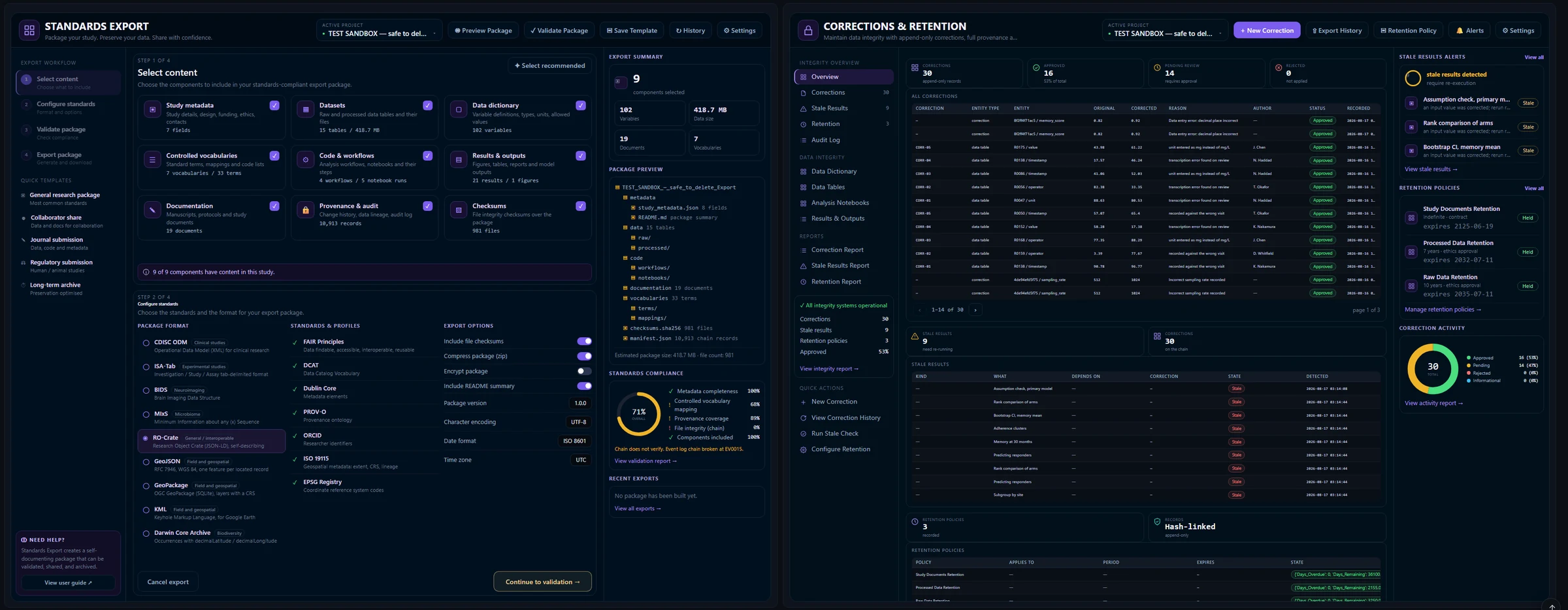
Task: Select the Journal submission quick template
Action: pos(69,243)
